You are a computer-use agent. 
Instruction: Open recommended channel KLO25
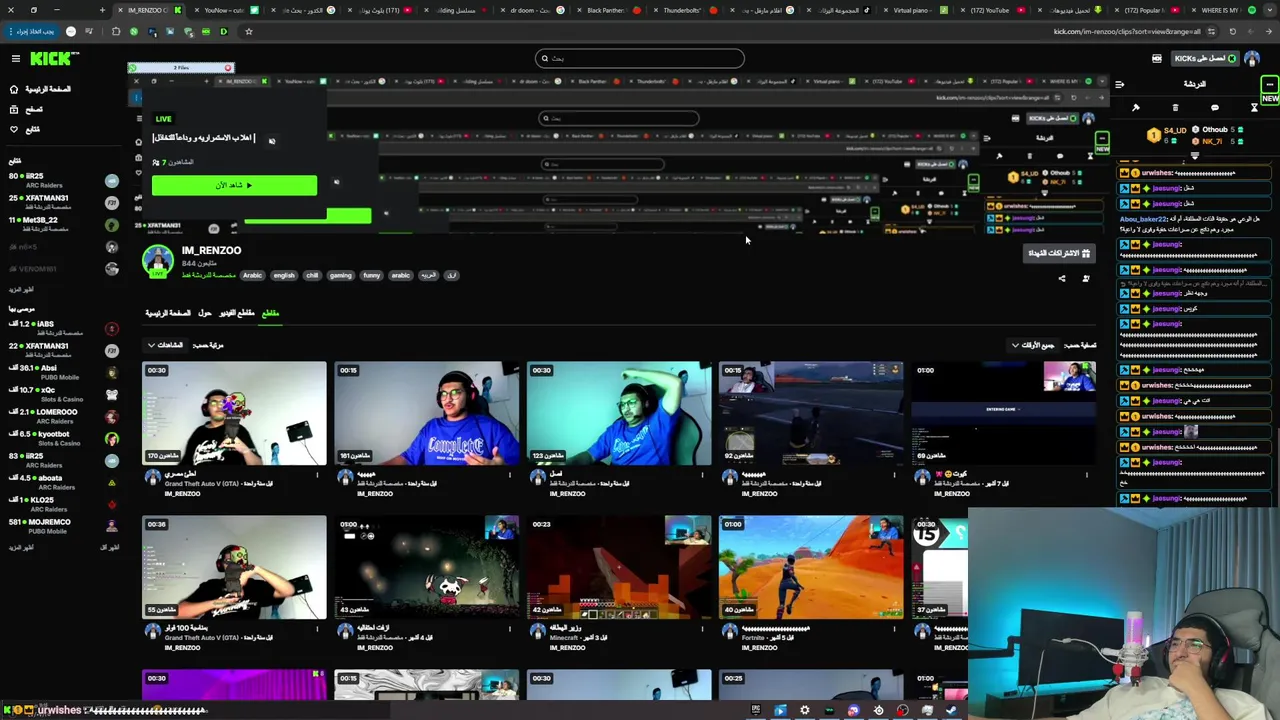pos(63,504)
